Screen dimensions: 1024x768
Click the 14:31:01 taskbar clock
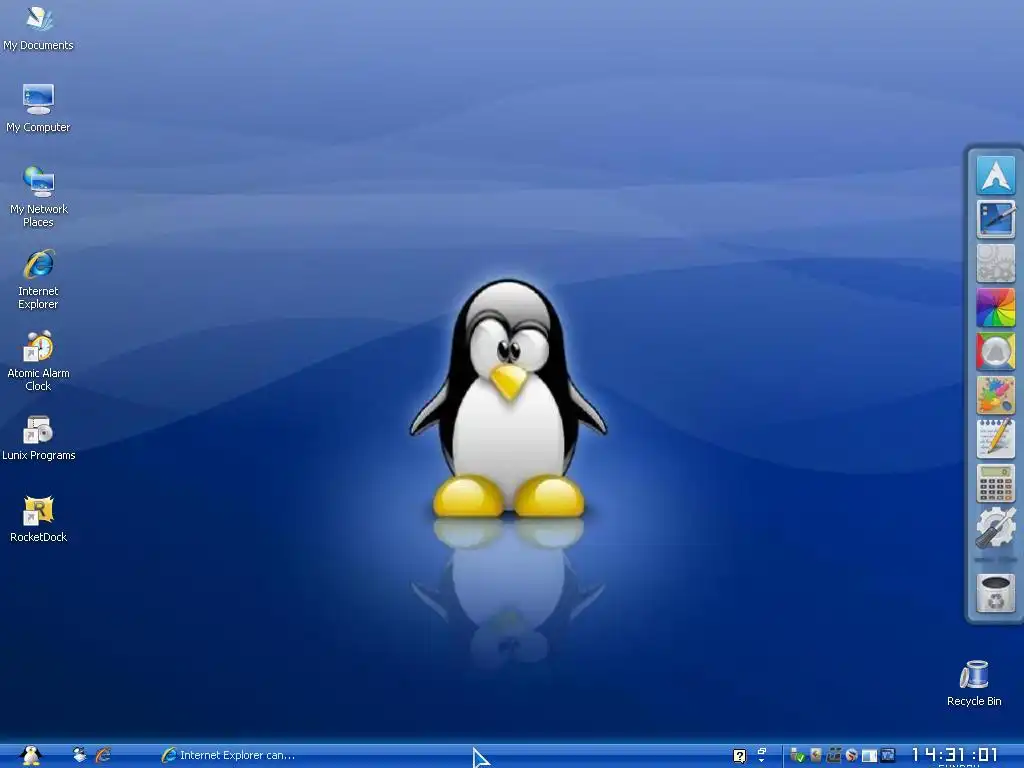(x=955, y=755)
